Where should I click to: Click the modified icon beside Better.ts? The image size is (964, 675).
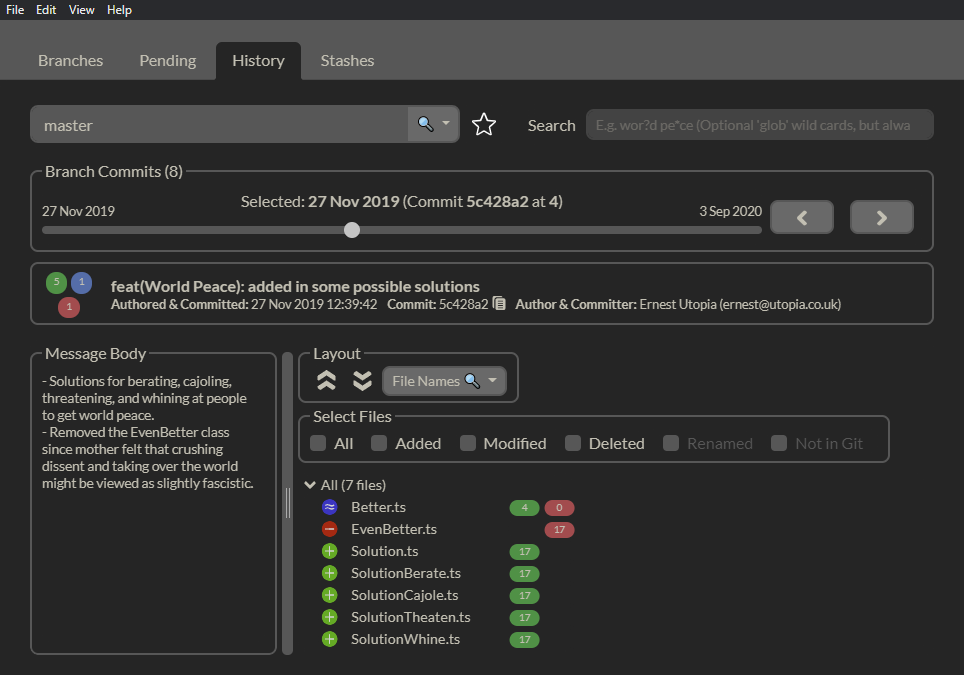[330, 507]
